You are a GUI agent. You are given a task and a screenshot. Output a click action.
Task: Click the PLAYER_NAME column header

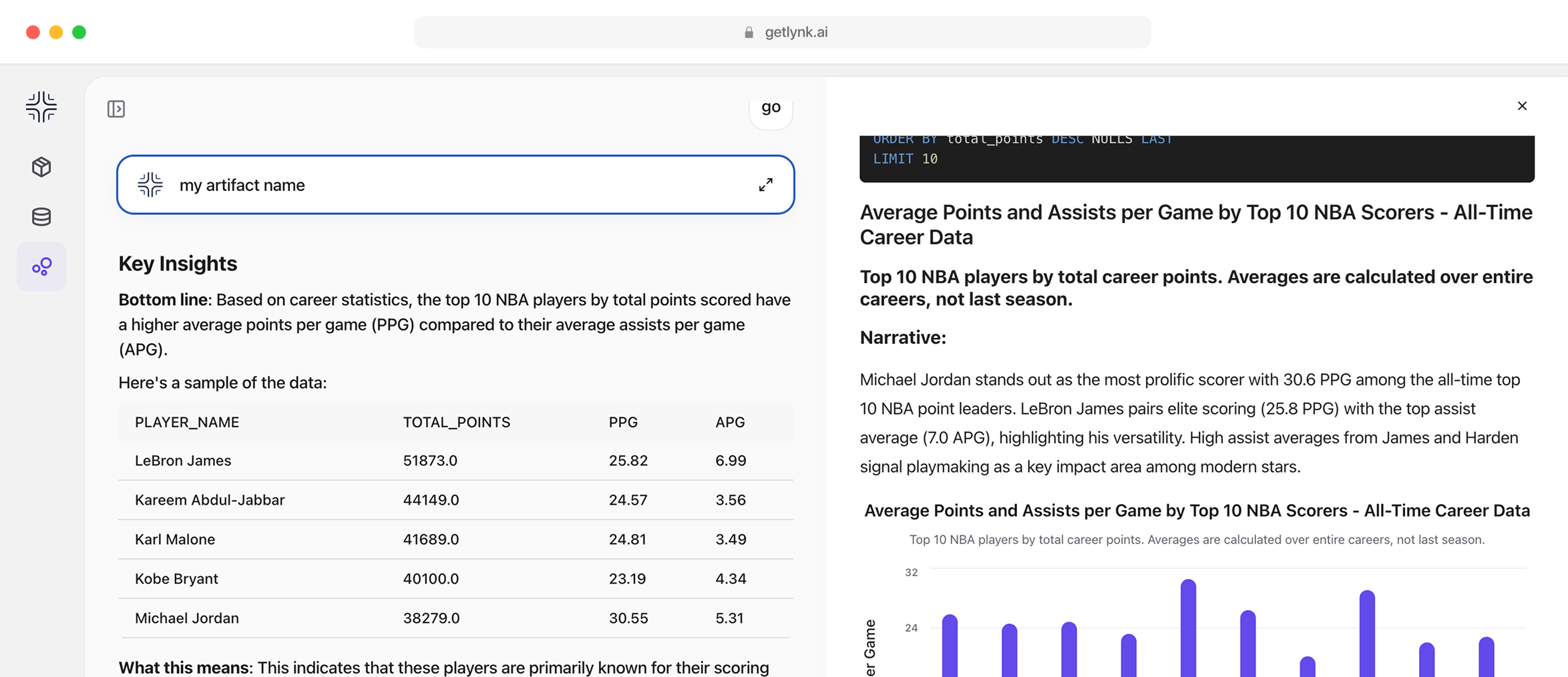tap(187, 422)
